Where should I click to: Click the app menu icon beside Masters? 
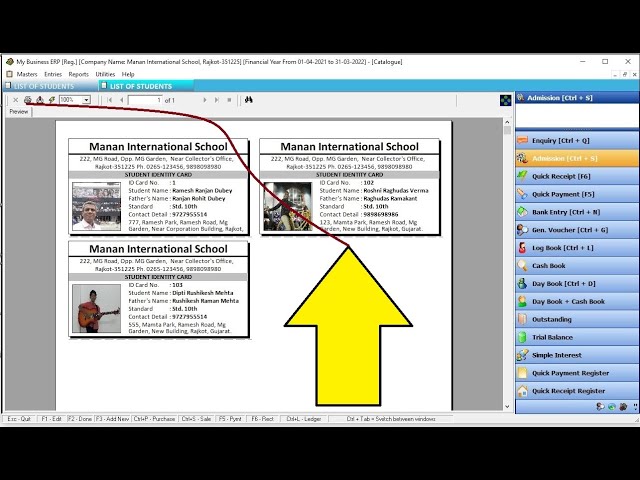point(9,74)
